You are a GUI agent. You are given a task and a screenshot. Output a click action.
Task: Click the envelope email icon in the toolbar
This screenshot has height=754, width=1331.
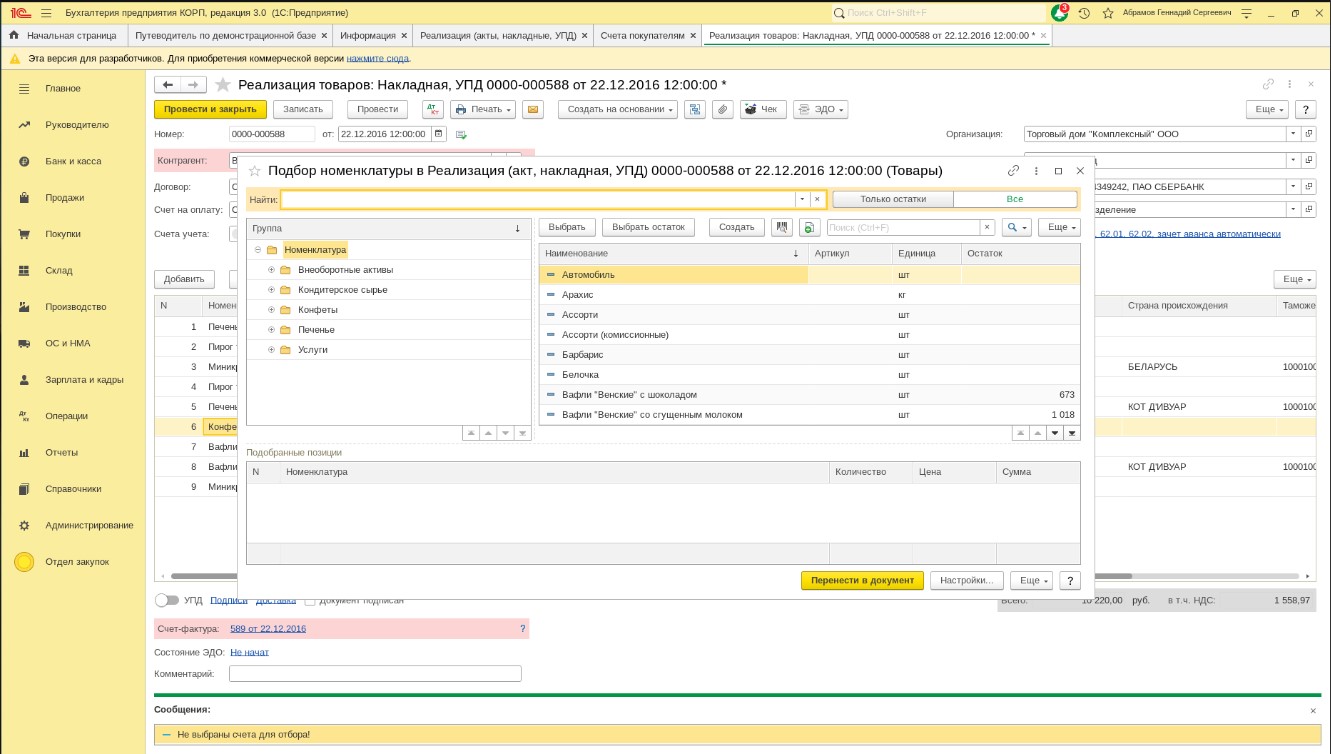click(x=533, y=109)
